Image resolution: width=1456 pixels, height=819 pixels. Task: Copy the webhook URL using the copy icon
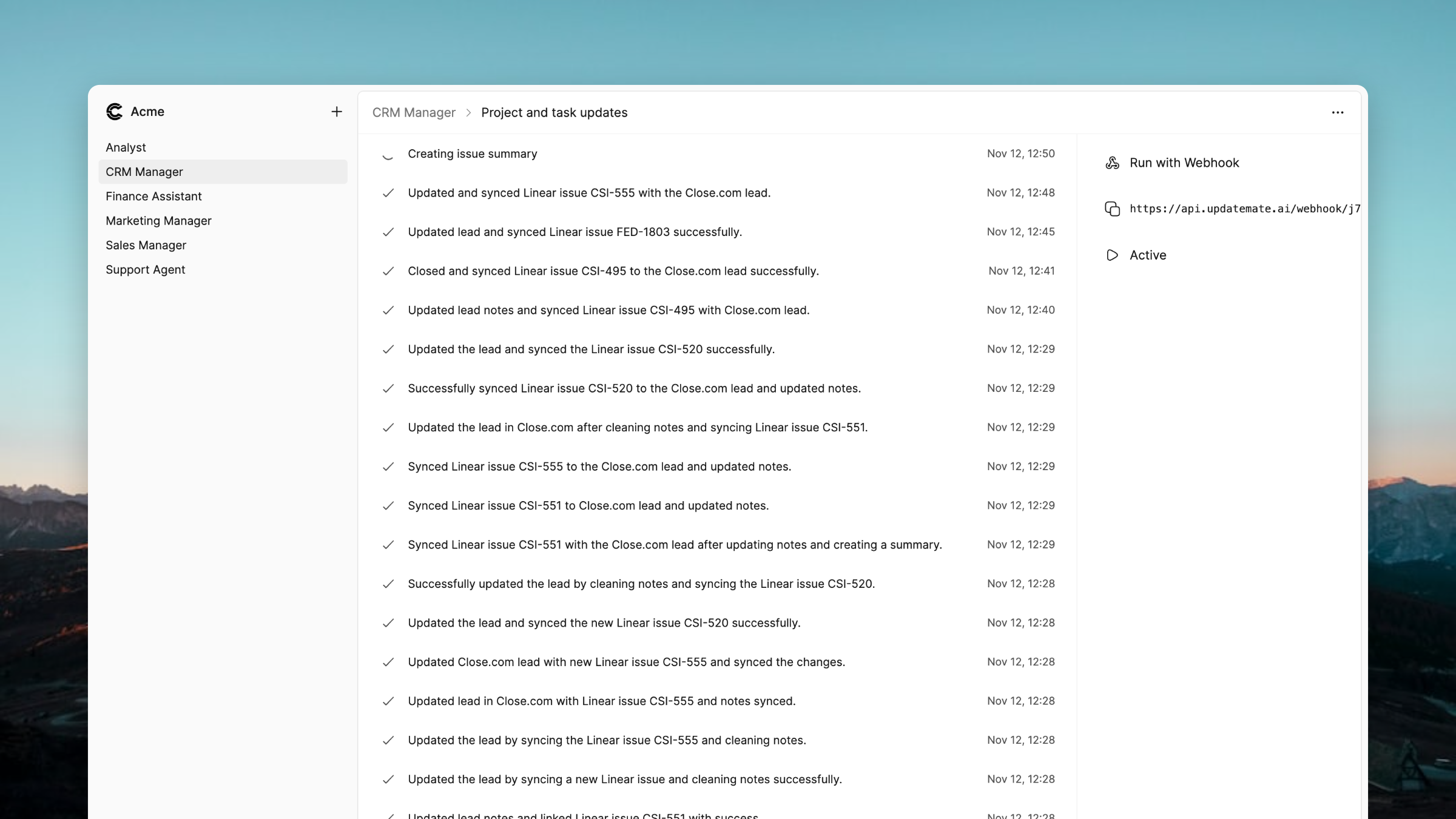tap(1112, 209)
